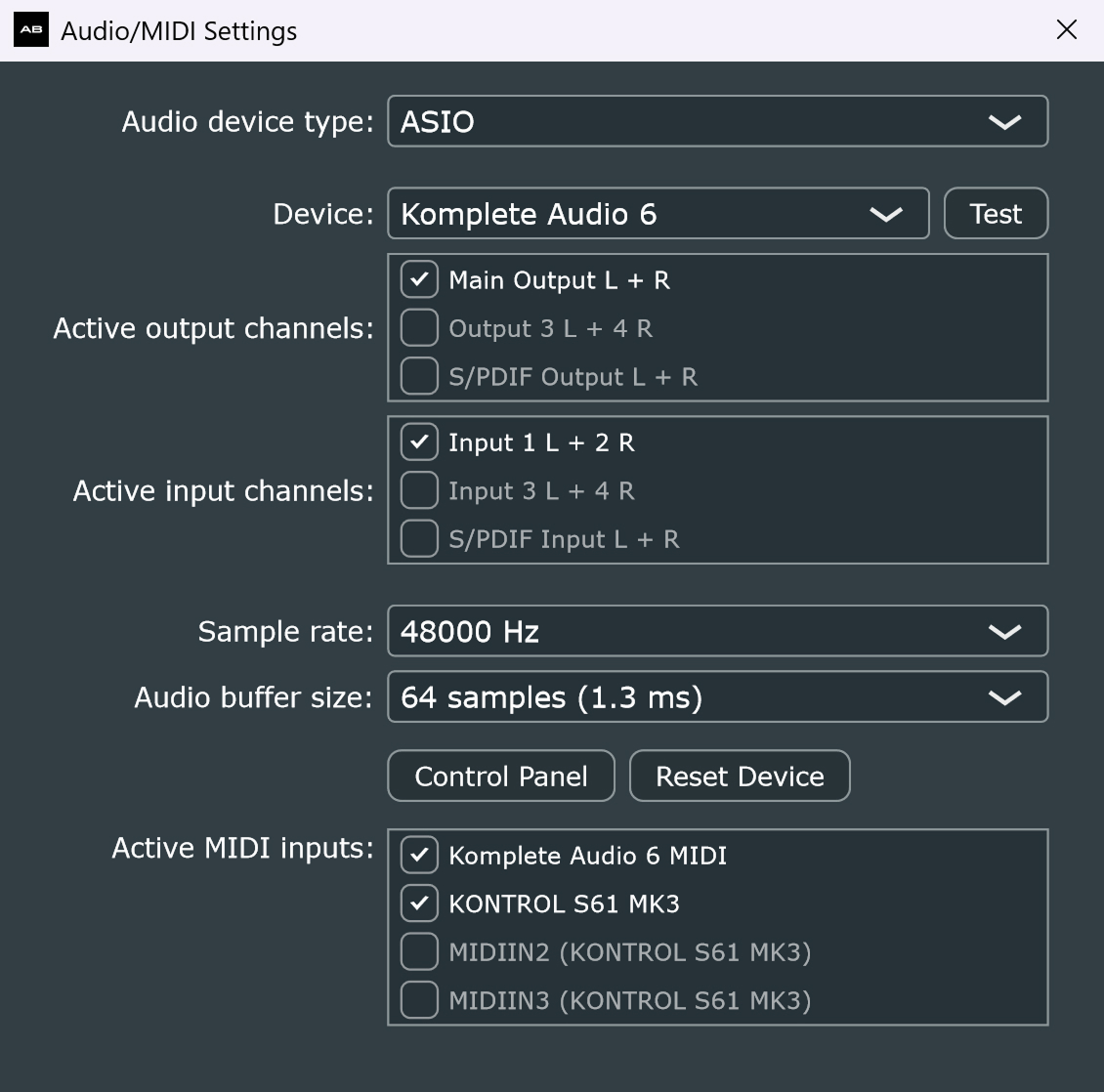Open the Audio device type dropdown
This screenshot has height=1092, width=1104.
(717, 121)
